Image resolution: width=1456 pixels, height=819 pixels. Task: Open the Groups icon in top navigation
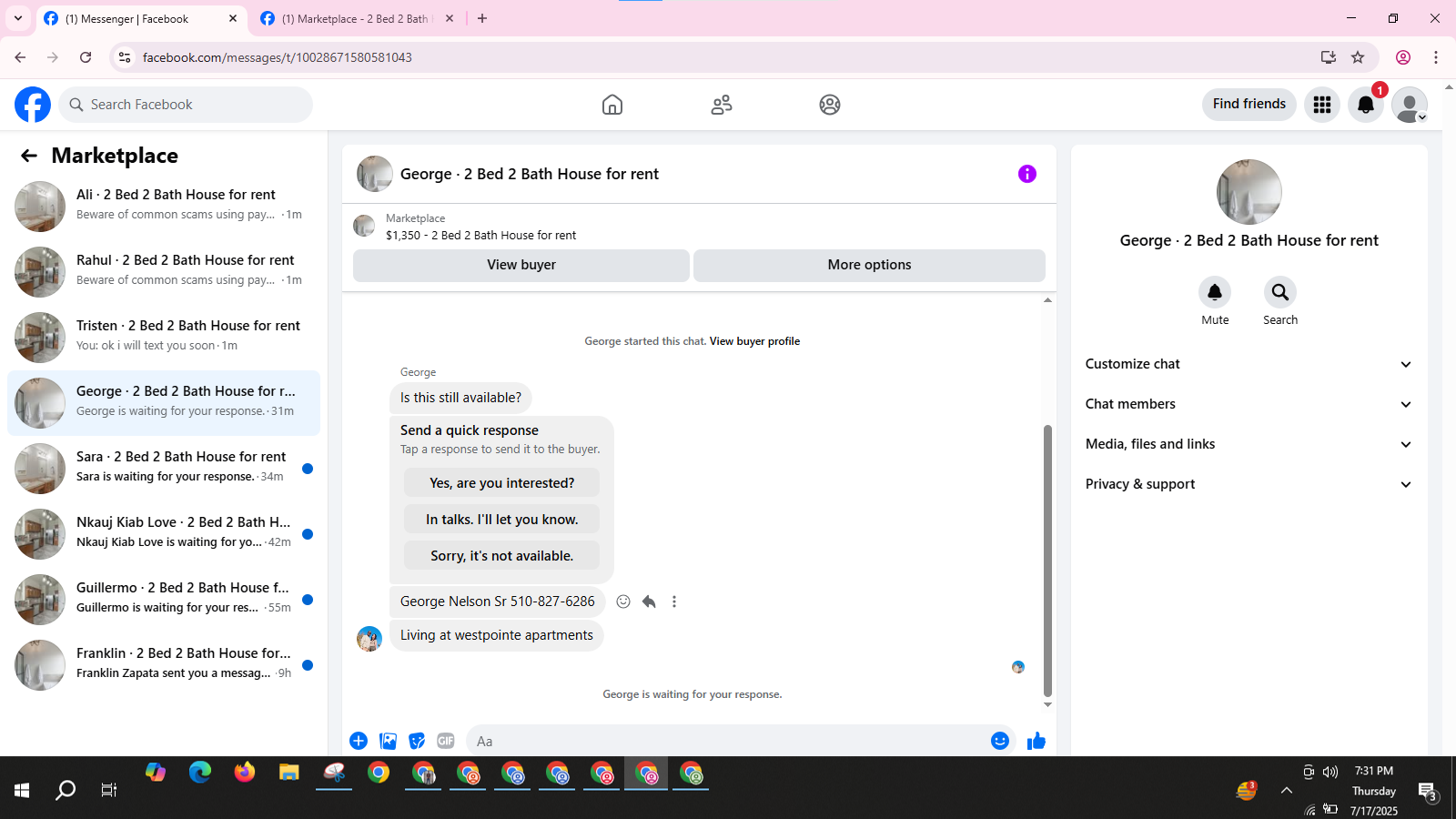pyautogui.click(x=830, y=105)
